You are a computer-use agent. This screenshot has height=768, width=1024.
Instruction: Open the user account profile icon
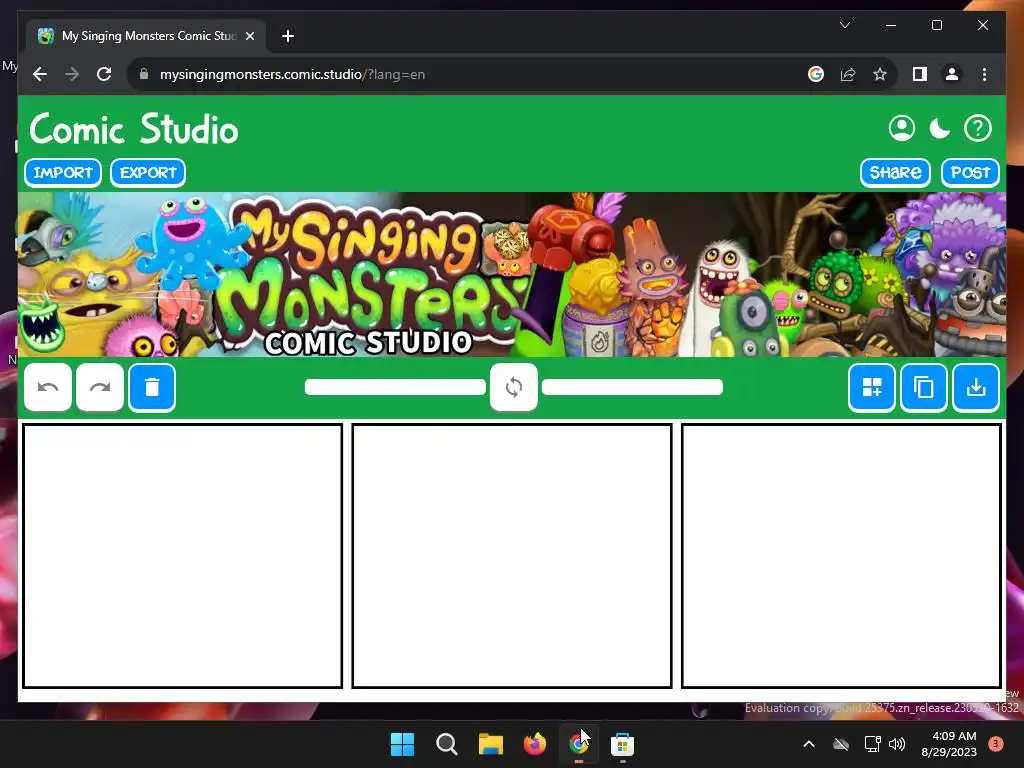[x=902, y=128]
